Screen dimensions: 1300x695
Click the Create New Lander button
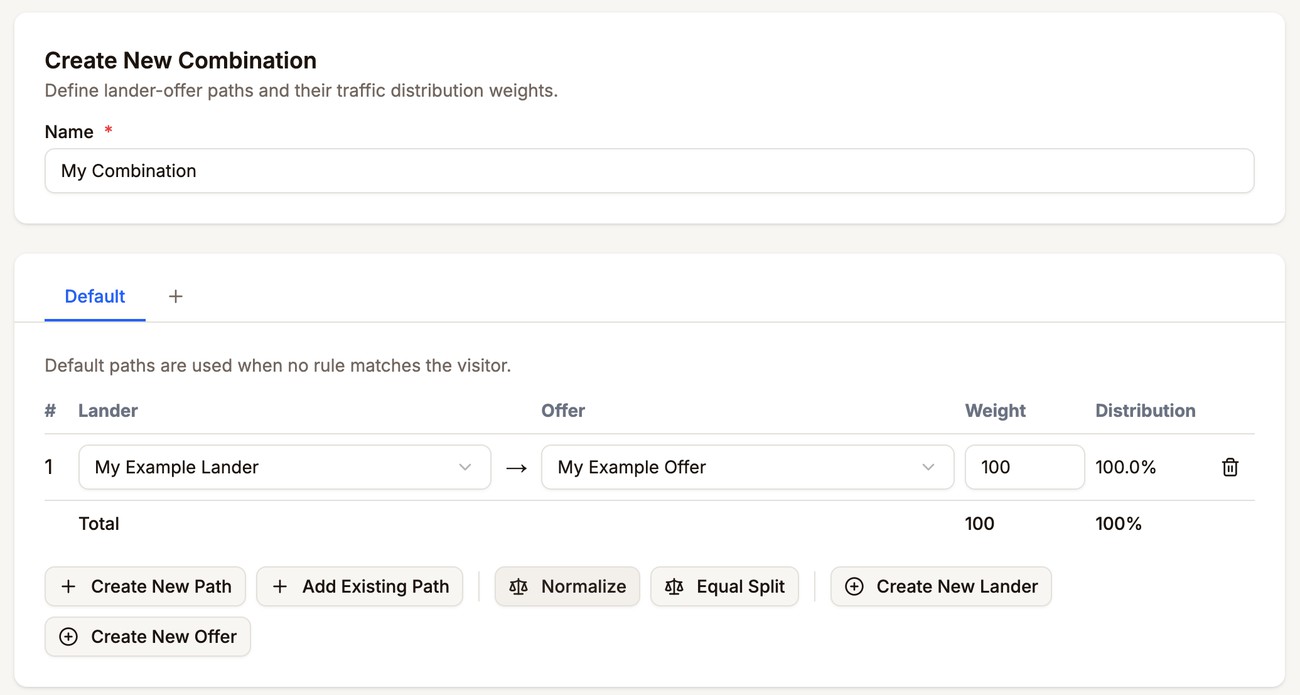941,586
